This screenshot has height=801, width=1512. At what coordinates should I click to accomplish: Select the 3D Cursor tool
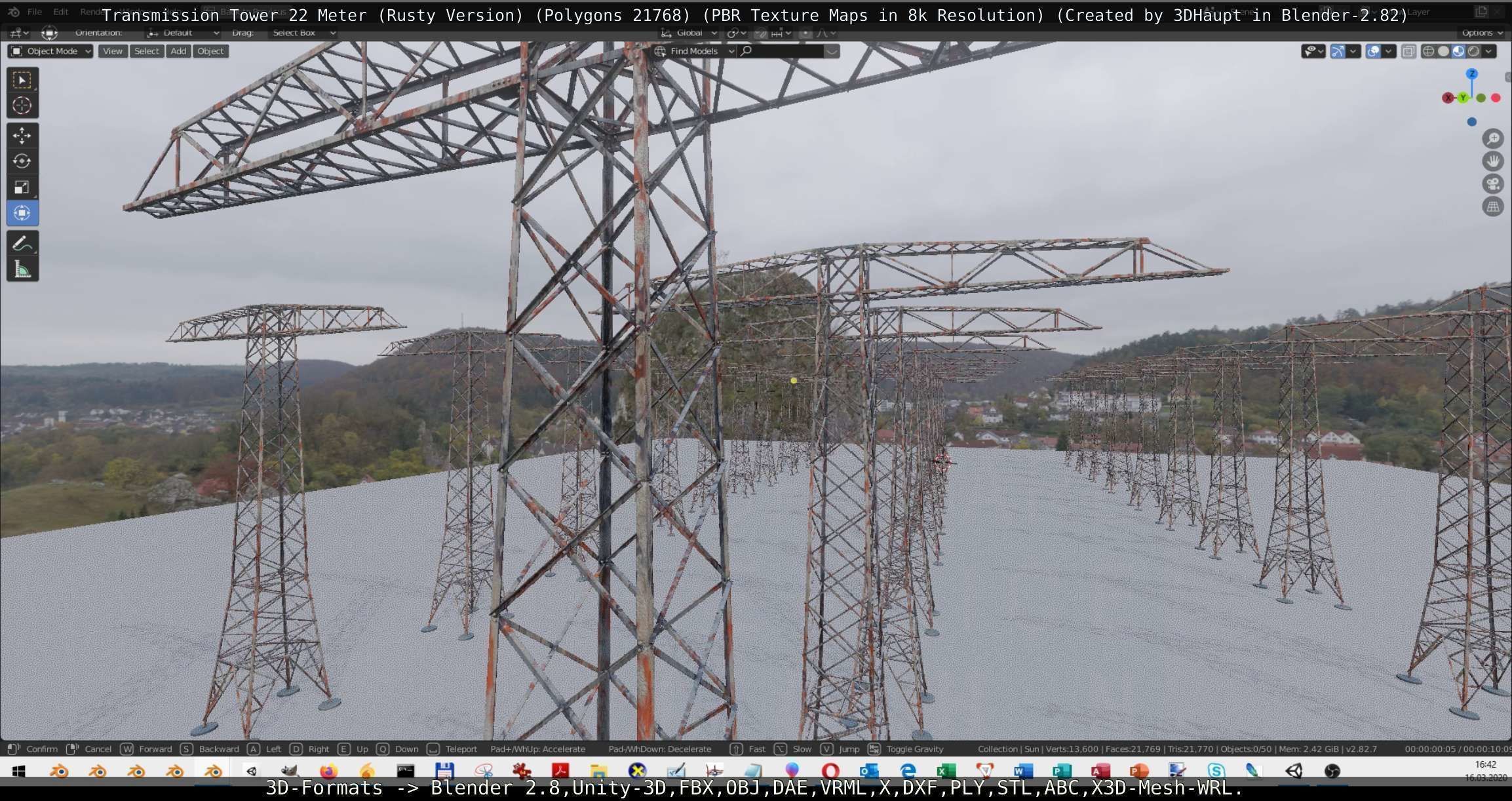(22, 106)
